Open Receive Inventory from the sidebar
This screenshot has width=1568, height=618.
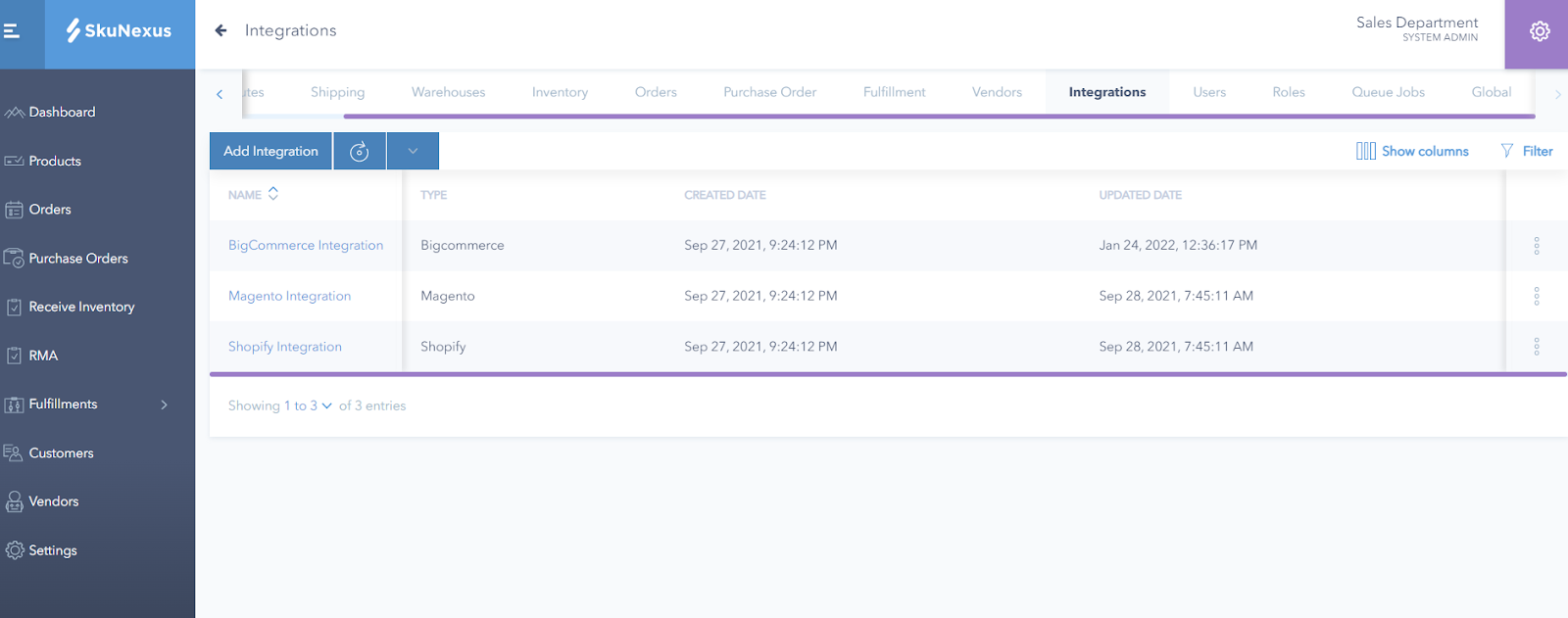(x=81, y=307)
